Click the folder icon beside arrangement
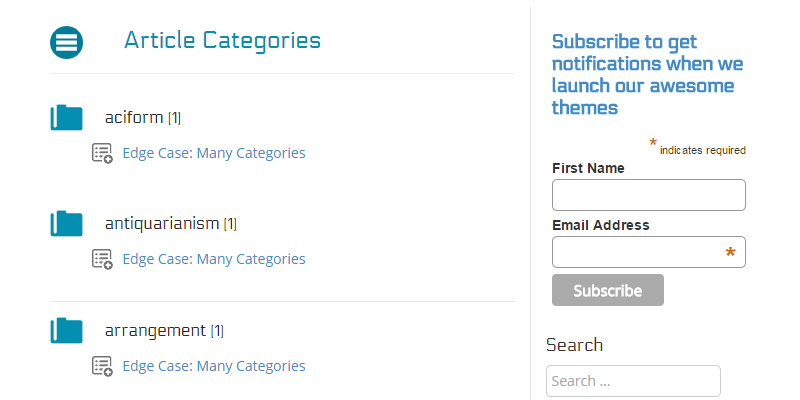 pos(66,330)
